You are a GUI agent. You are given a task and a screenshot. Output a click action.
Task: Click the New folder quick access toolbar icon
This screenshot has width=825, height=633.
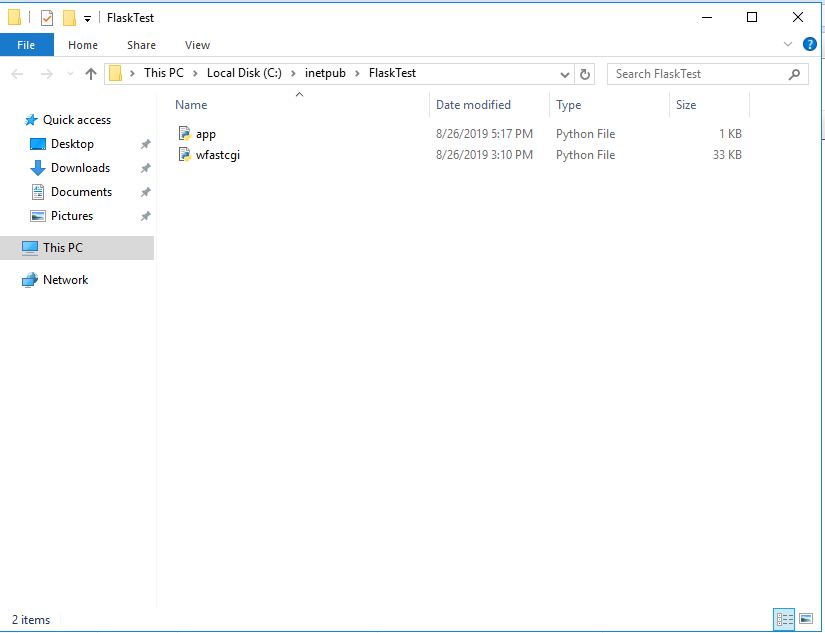[69, 18]
